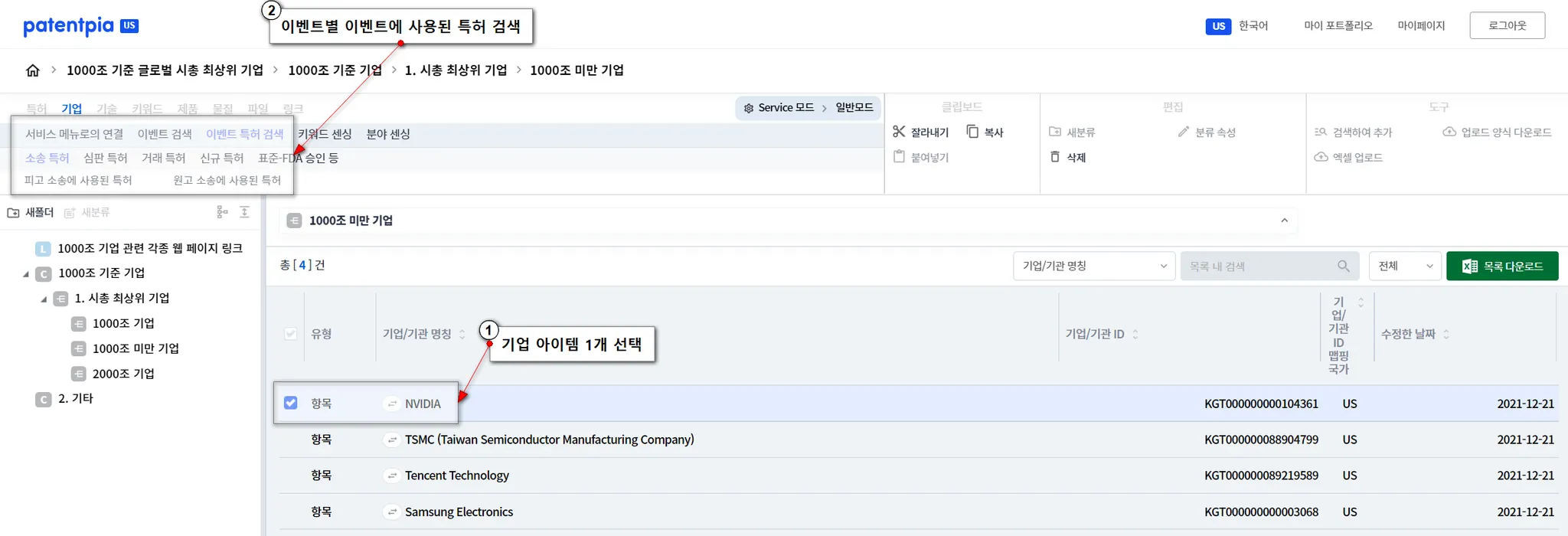Image resolution: width=1568 pixels, height=536 pixels.
Task: Go to the home icon in breadcrumb
Action: [x=33, y=70]
